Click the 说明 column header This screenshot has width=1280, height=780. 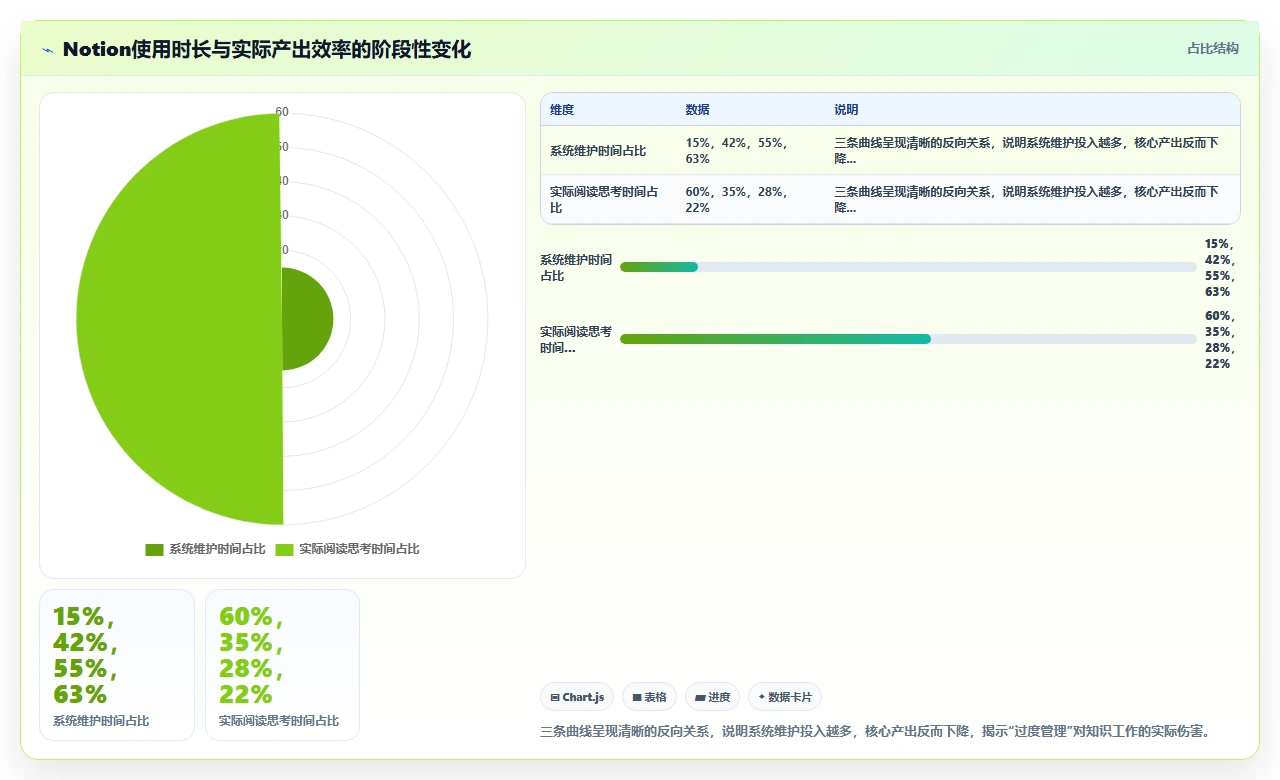click(846, 110)
